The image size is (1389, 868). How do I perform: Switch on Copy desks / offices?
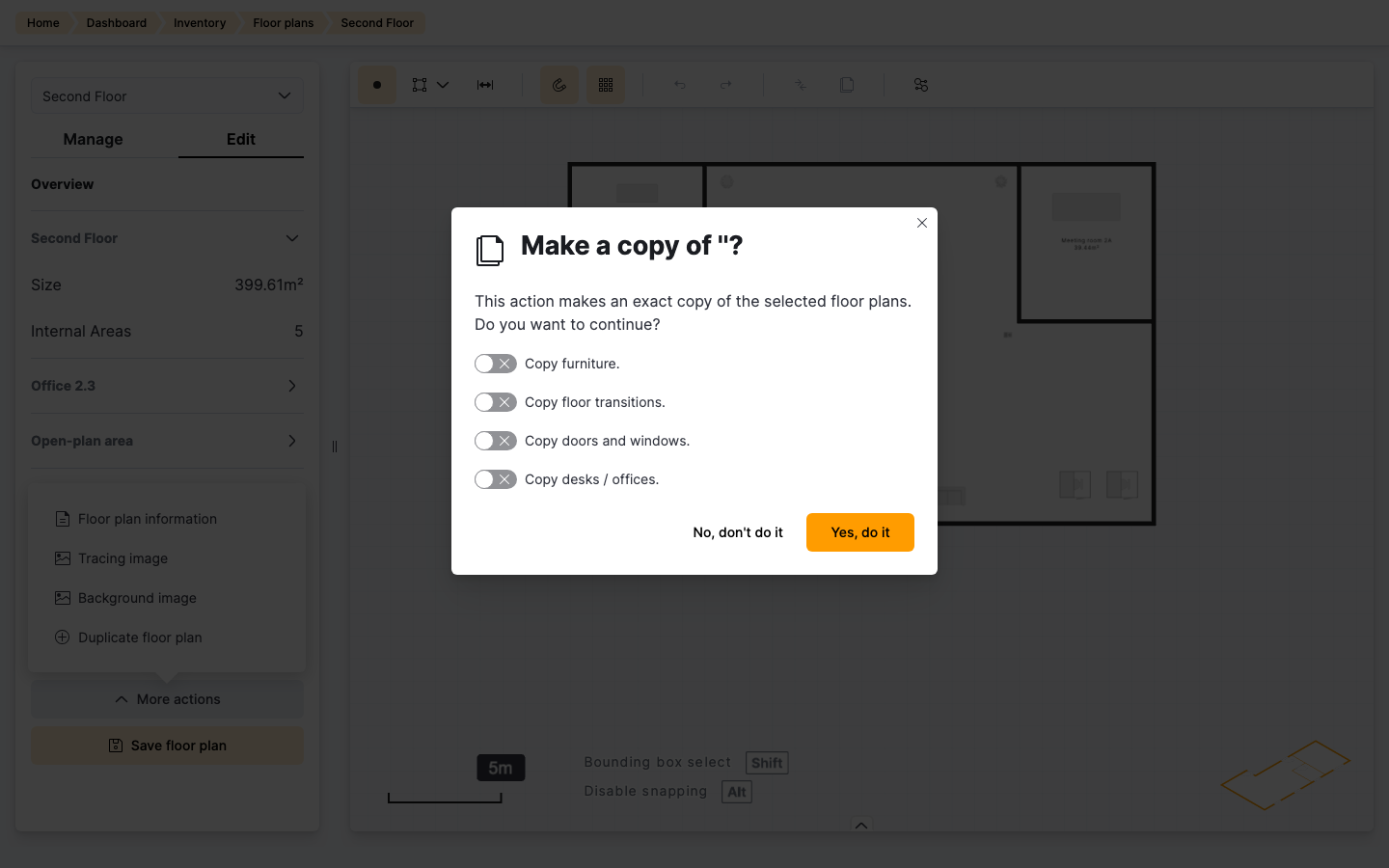[496, 479]
